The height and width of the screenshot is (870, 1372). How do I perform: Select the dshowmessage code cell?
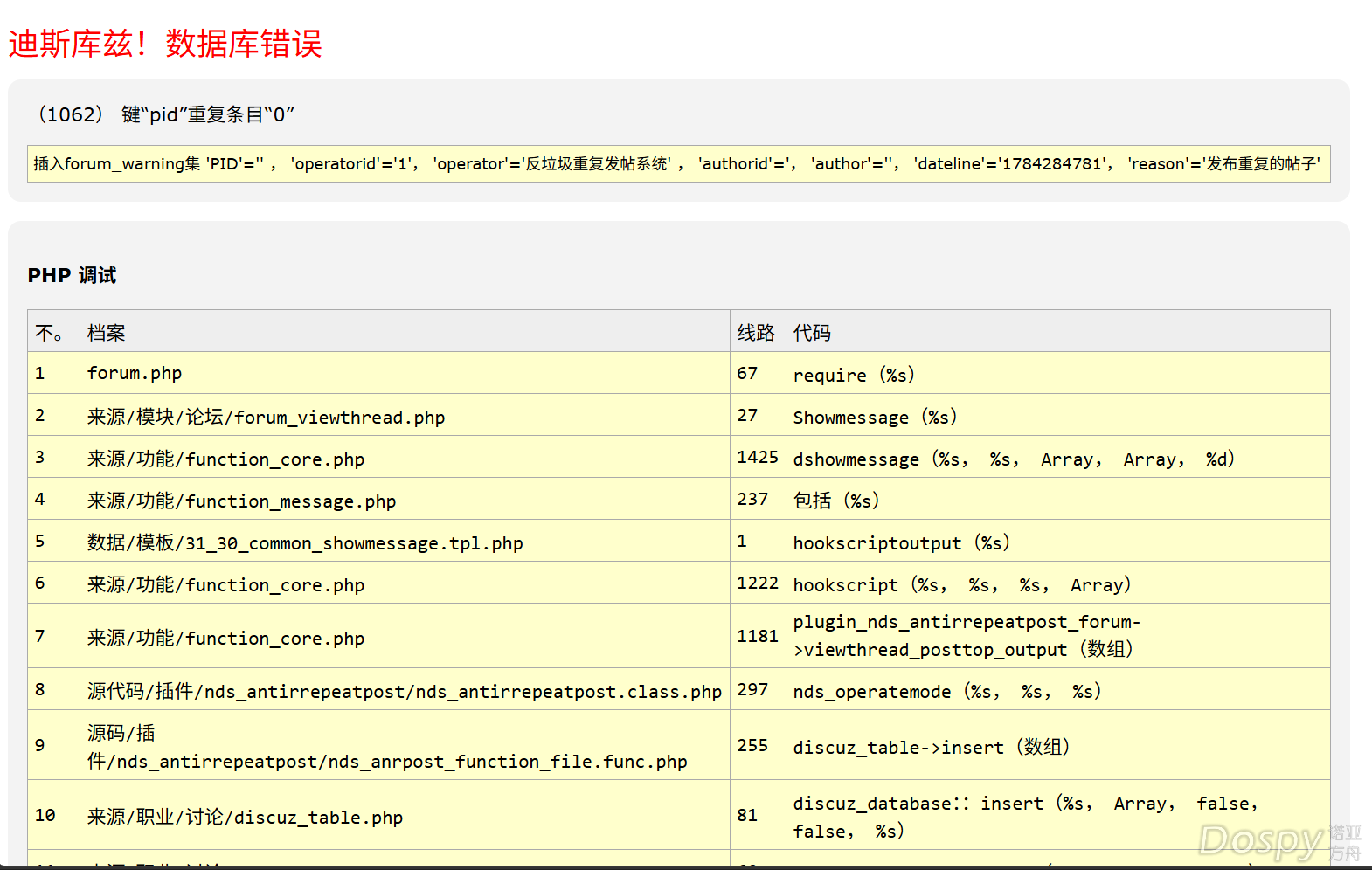point(1058,457)
